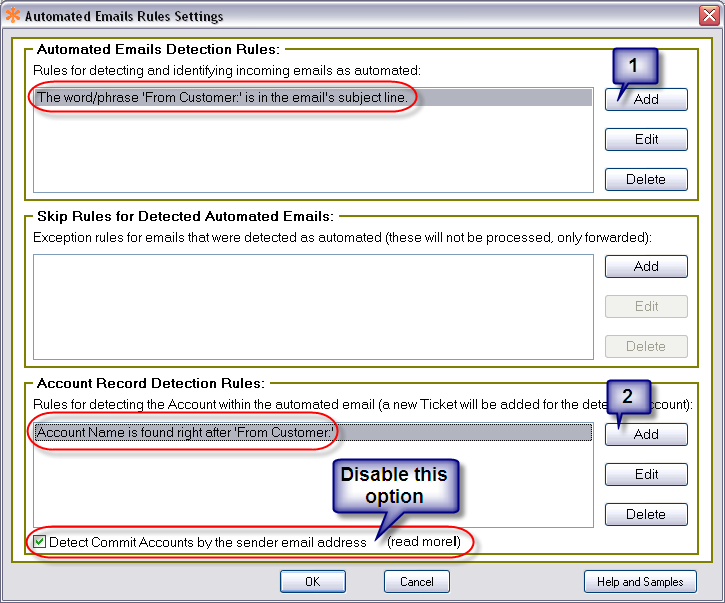Confirm settings with the OK button
Image resolution: width=725 pixels, height=603 pixels.
pos(312,581)
